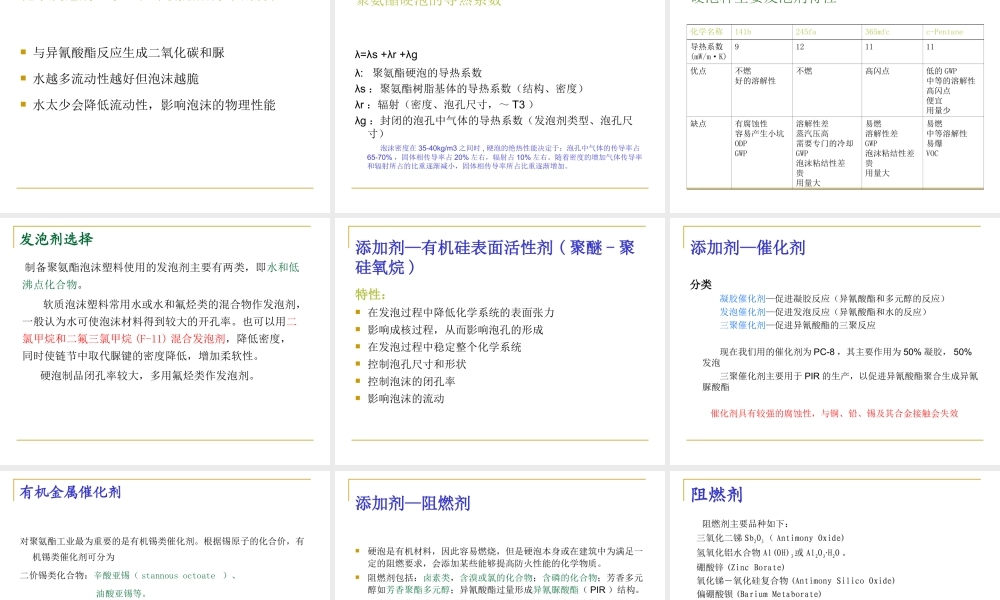Click the λs 聚氨酯树脂基体的导热系数 line
The image size is (1000, 600).
pos(469,89)
